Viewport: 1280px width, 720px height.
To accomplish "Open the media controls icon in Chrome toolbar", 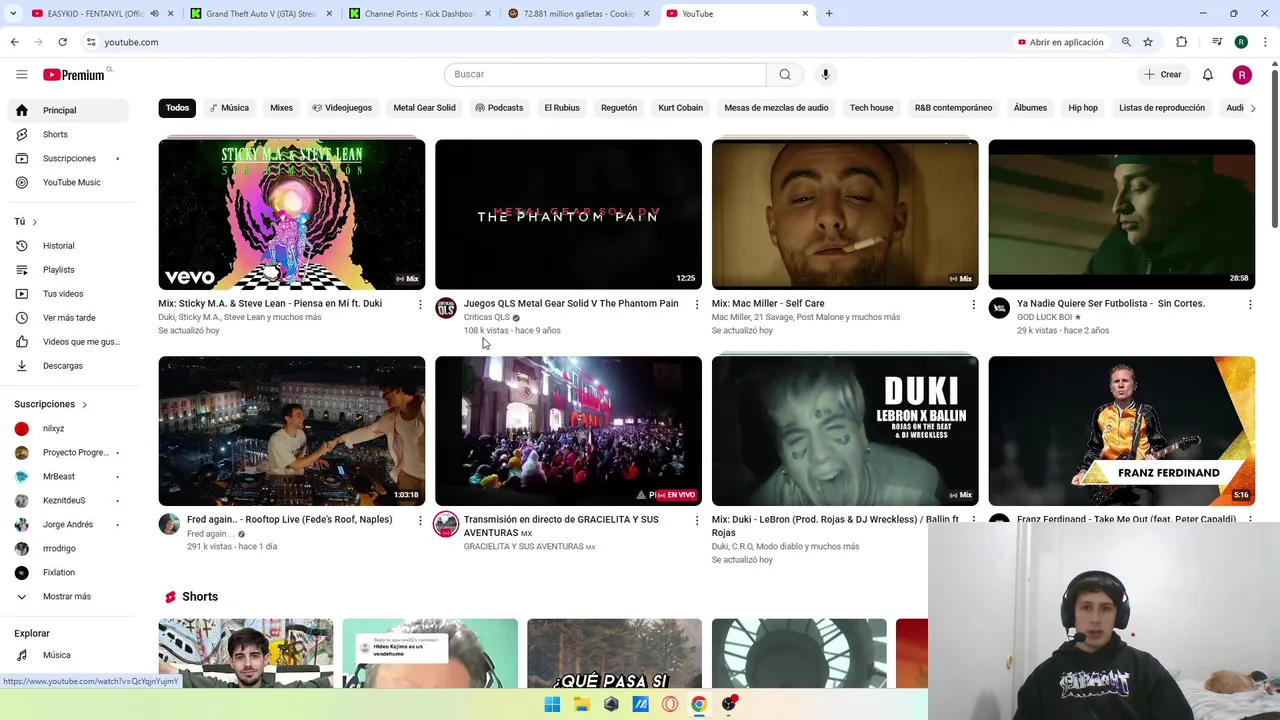I will [1217, 42].
